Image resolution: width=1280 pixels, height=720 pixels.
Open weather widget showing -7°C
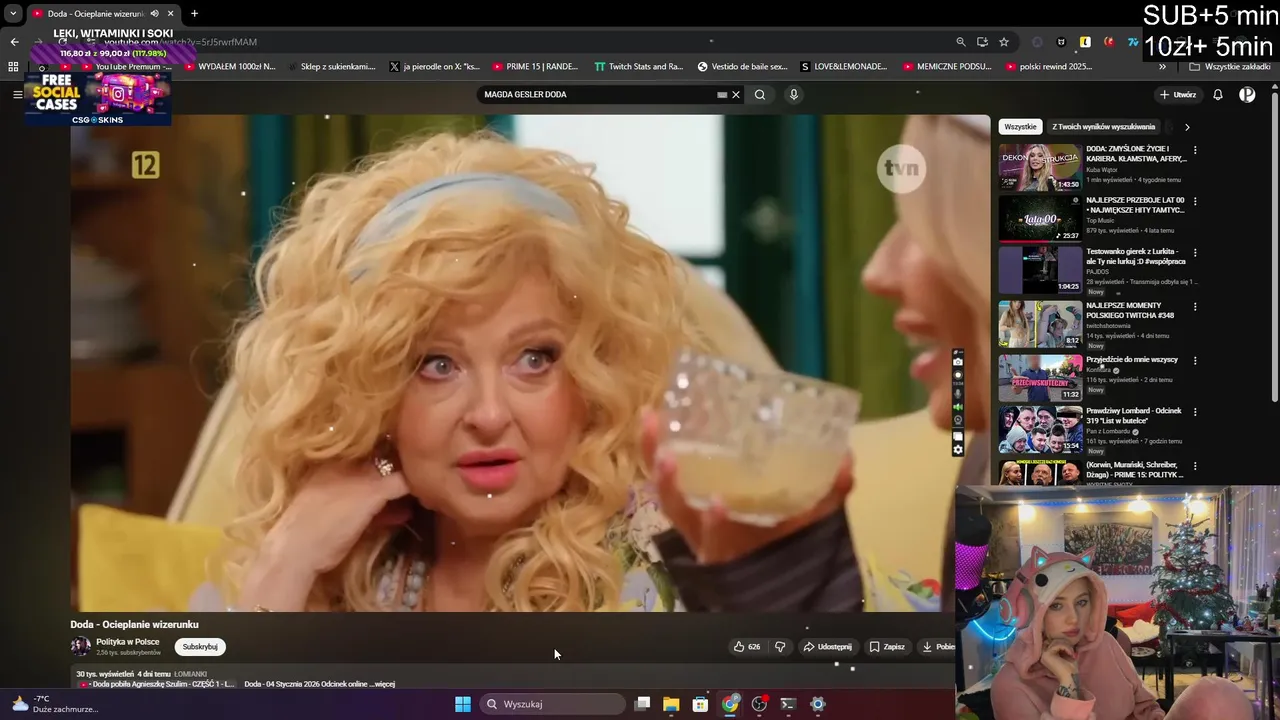tap(55, 704)
